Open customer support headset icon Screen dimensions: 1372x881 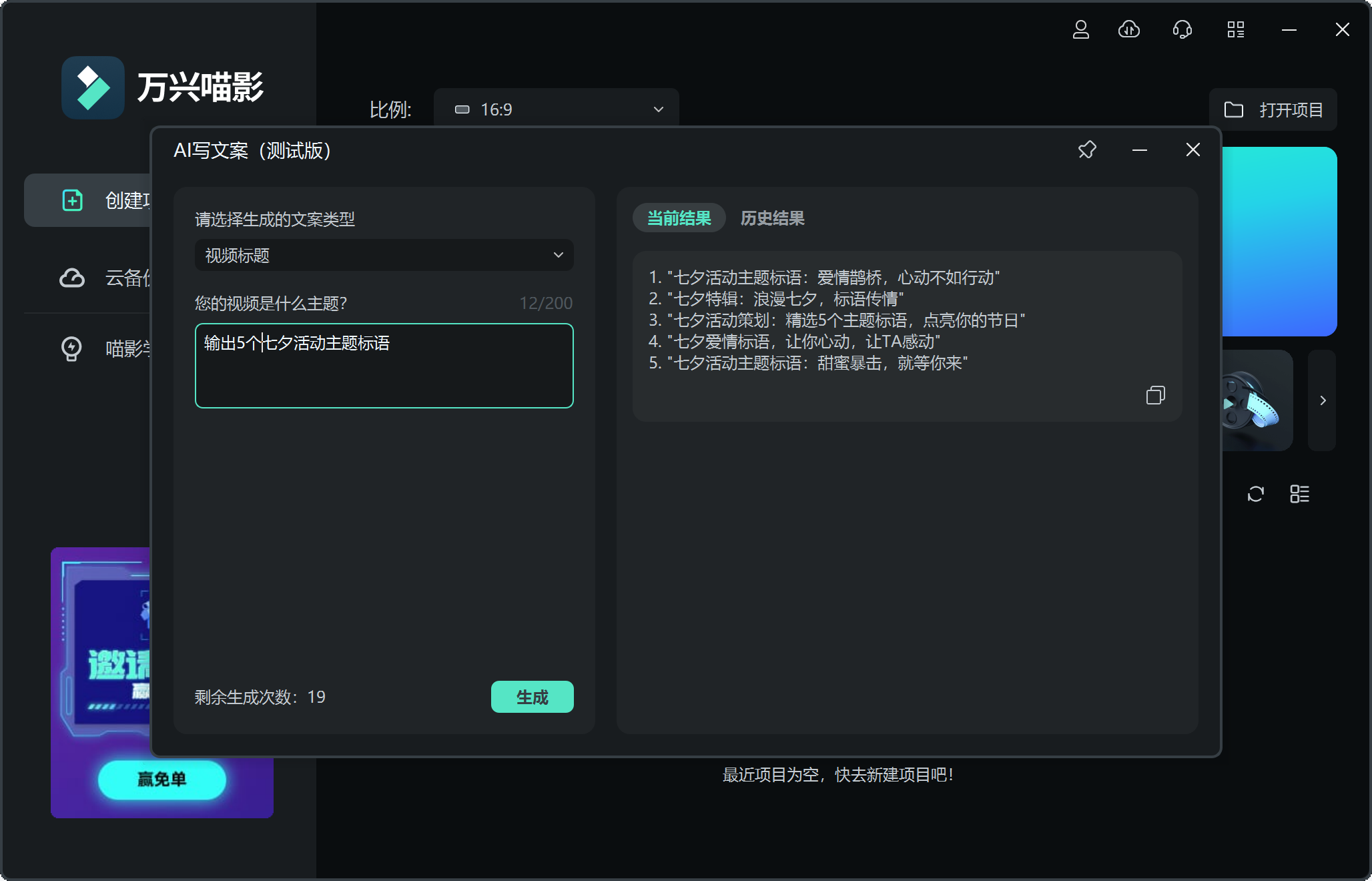click(x=1182, y=30)
